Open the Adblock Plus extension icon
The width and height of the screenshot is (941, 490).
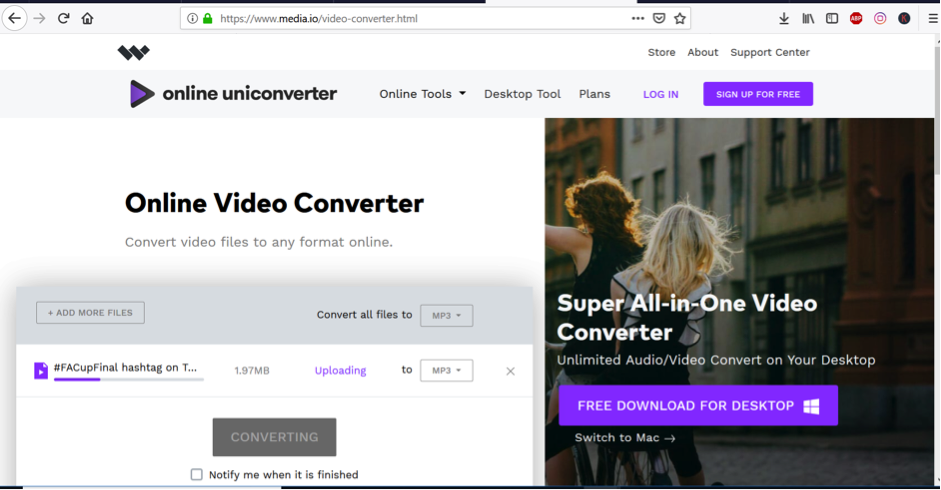[856, 19]
